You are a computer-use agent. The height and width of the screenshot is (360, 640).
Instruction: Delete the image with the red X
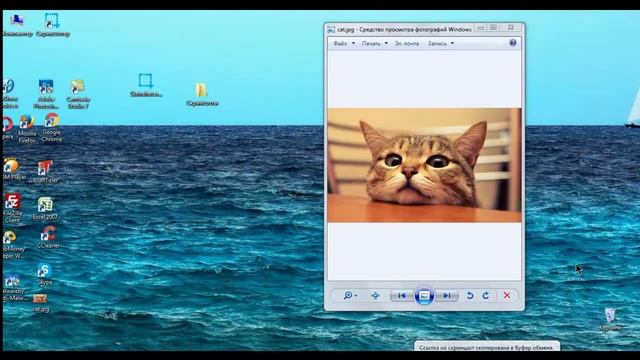[507, 295]
